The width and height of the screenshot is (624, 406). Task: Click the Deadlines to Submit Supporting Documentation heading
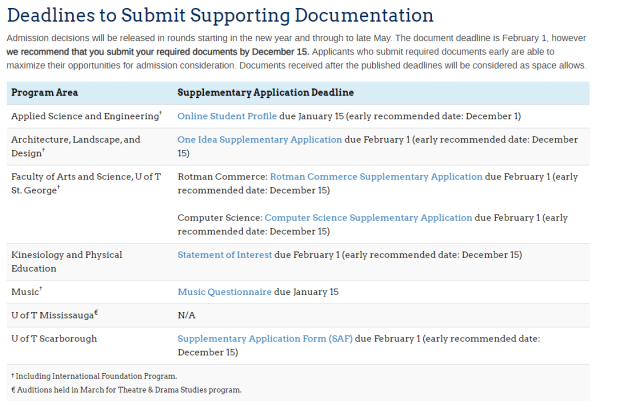[x=220, y=15]
